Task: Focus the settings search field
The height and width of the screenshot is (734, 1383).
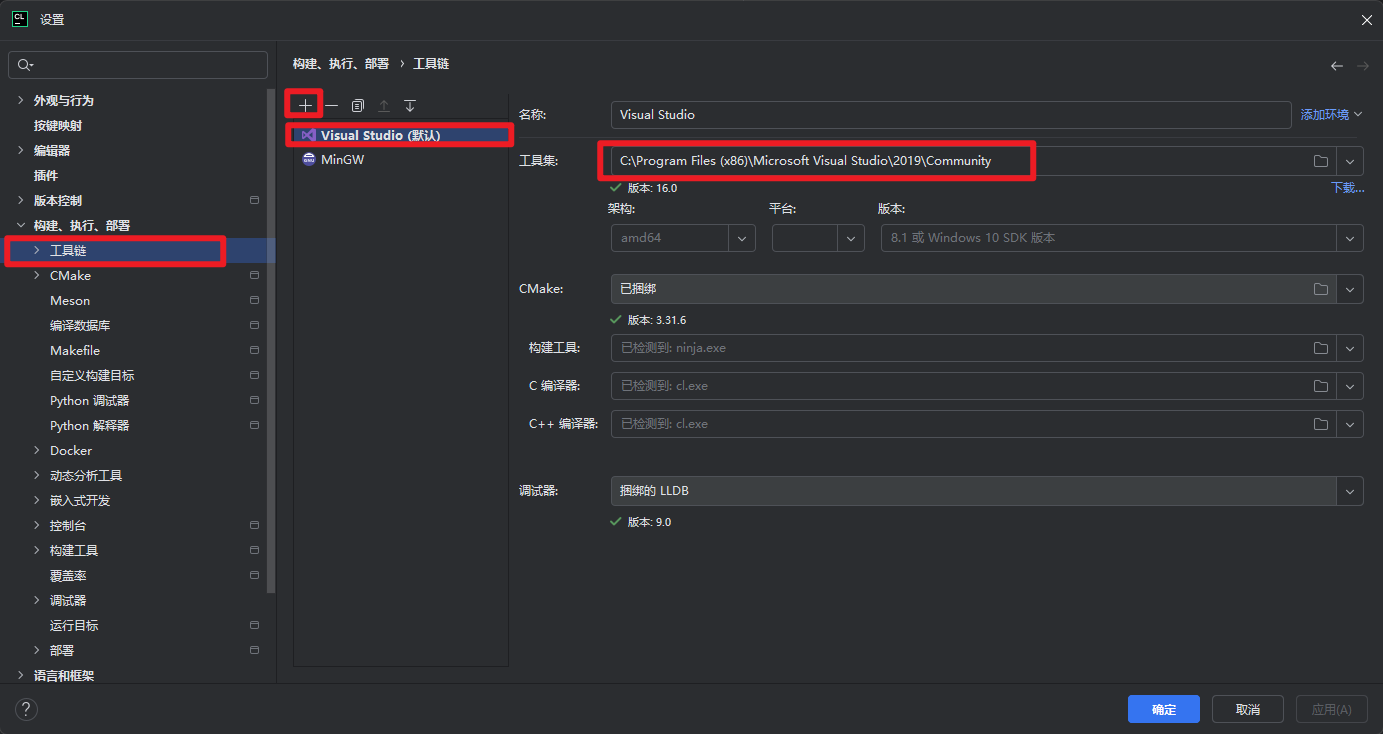Action: [x=138, y=65]
